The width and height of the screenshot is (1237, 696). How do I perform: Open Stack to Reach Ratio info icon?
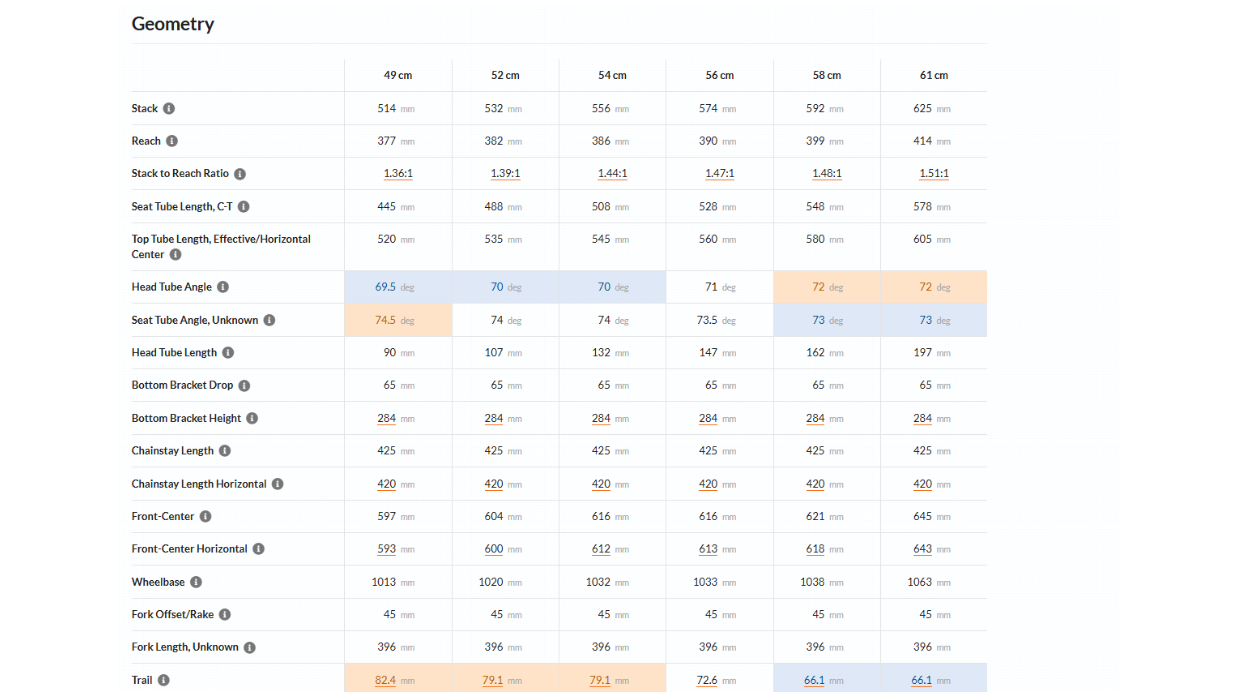pyautogui.click(x=240, y=174)
